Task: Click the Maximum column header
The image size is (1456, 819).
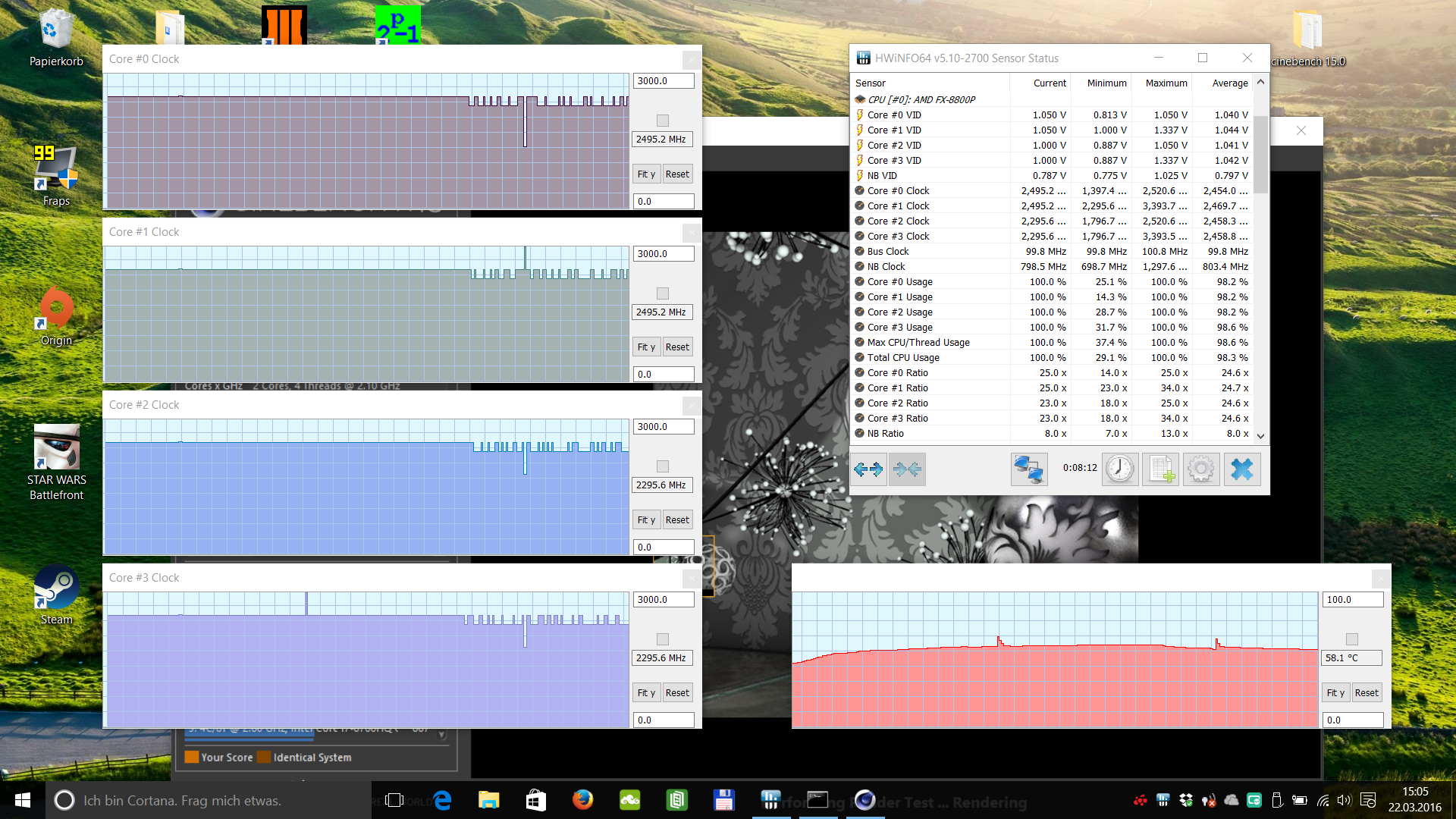Action: [x=1162, y=83]
